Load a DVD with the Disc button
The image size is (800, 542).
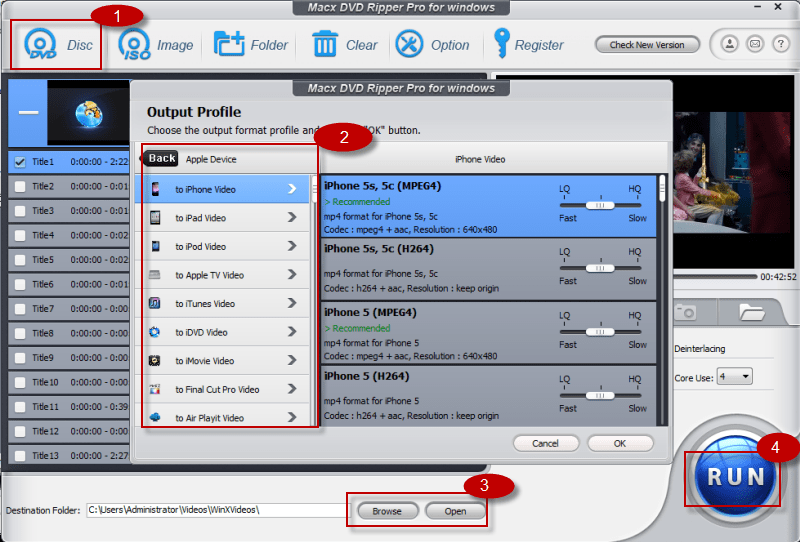[x=58, y=45]
